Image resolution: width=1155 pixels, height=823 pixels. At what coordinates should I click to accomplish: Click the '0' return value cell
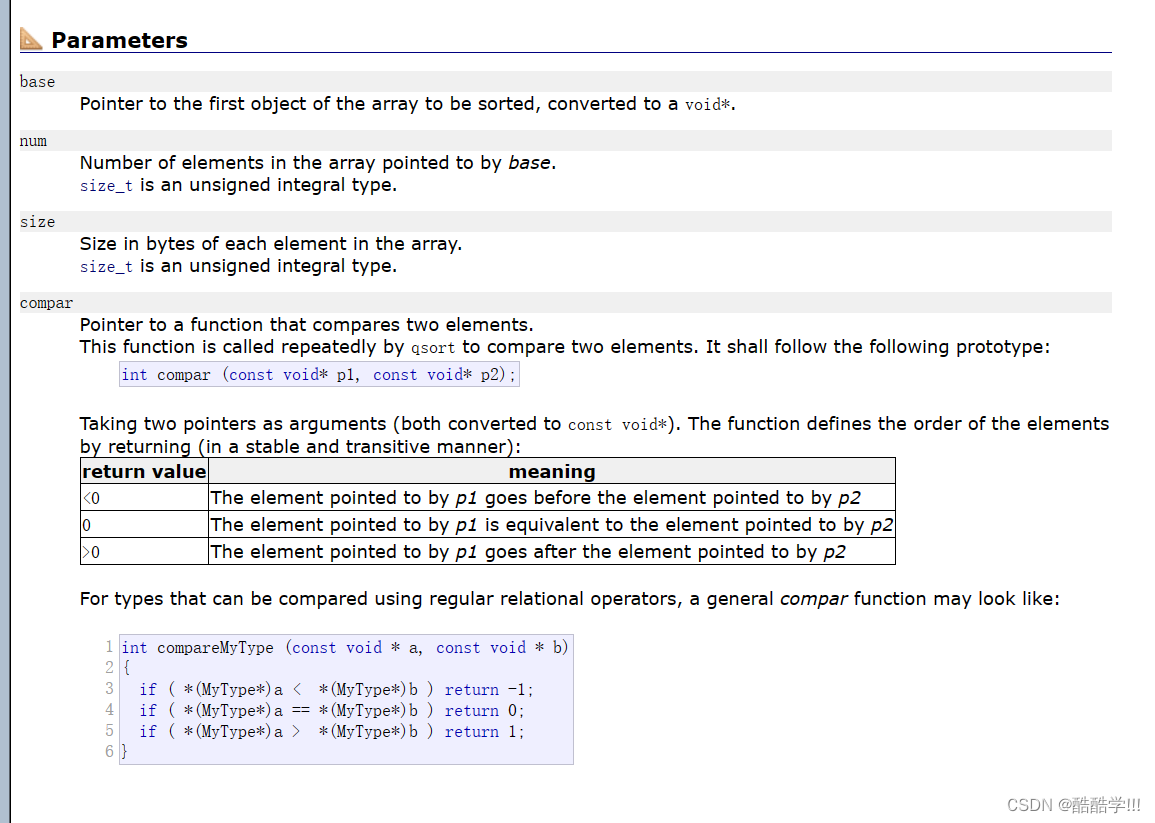144,525
